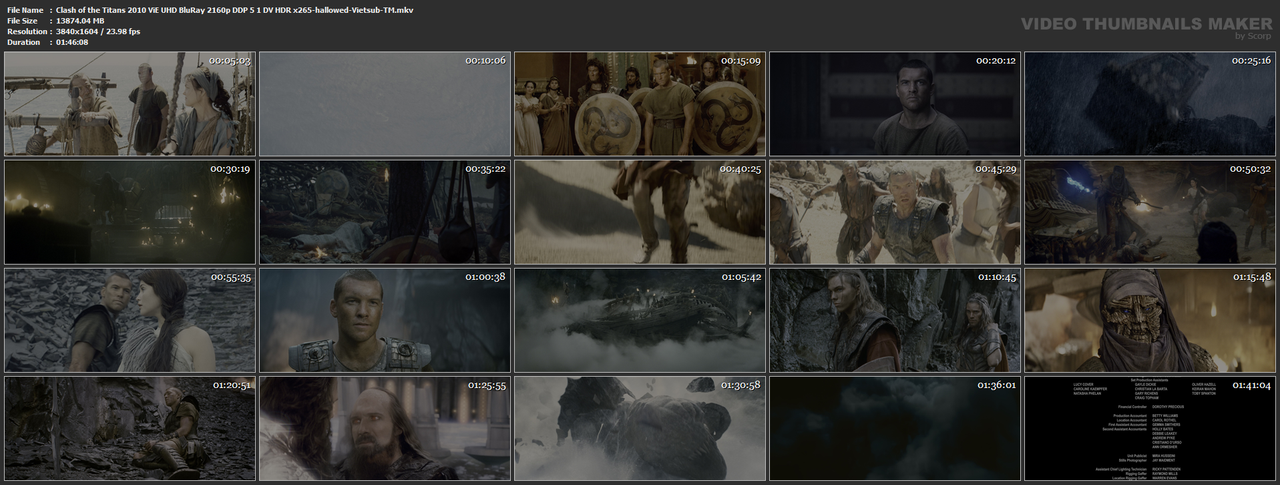Select the thumbnail at 00:05:03
Image resolution: width=1280 pixels, height=485 pixels.
point(128,104)
